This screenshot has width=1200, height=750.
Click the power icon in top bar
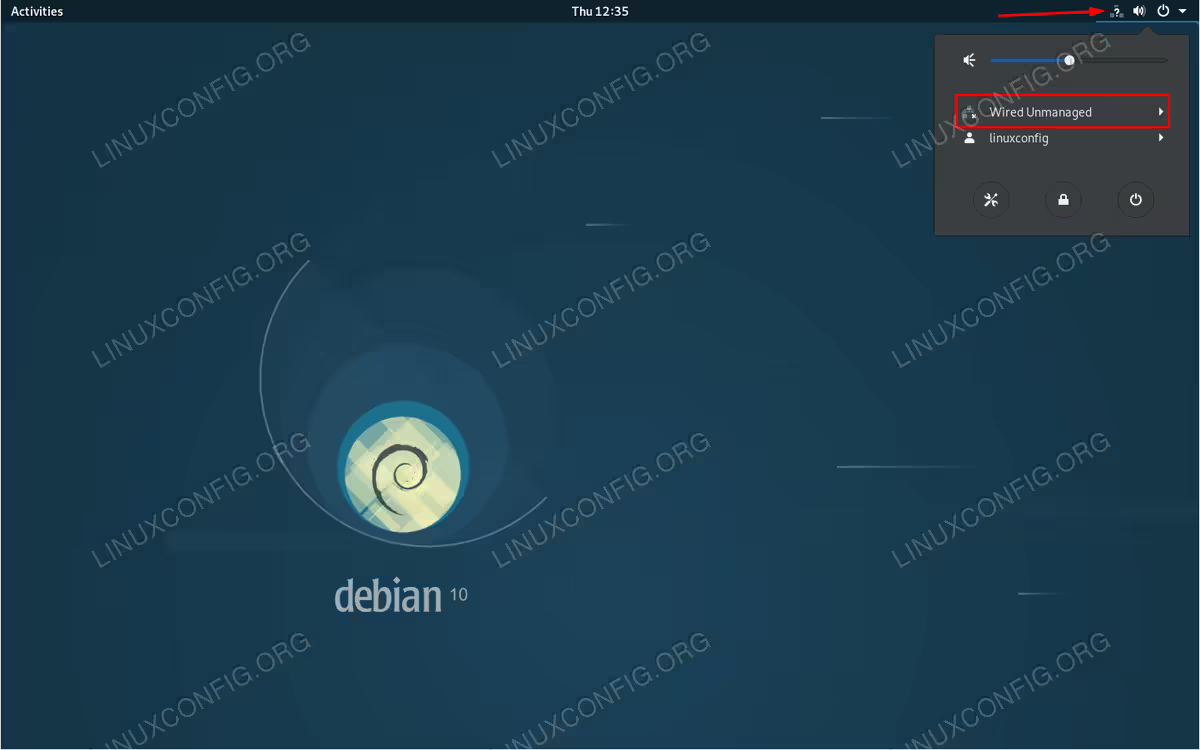click(1163, 11)
